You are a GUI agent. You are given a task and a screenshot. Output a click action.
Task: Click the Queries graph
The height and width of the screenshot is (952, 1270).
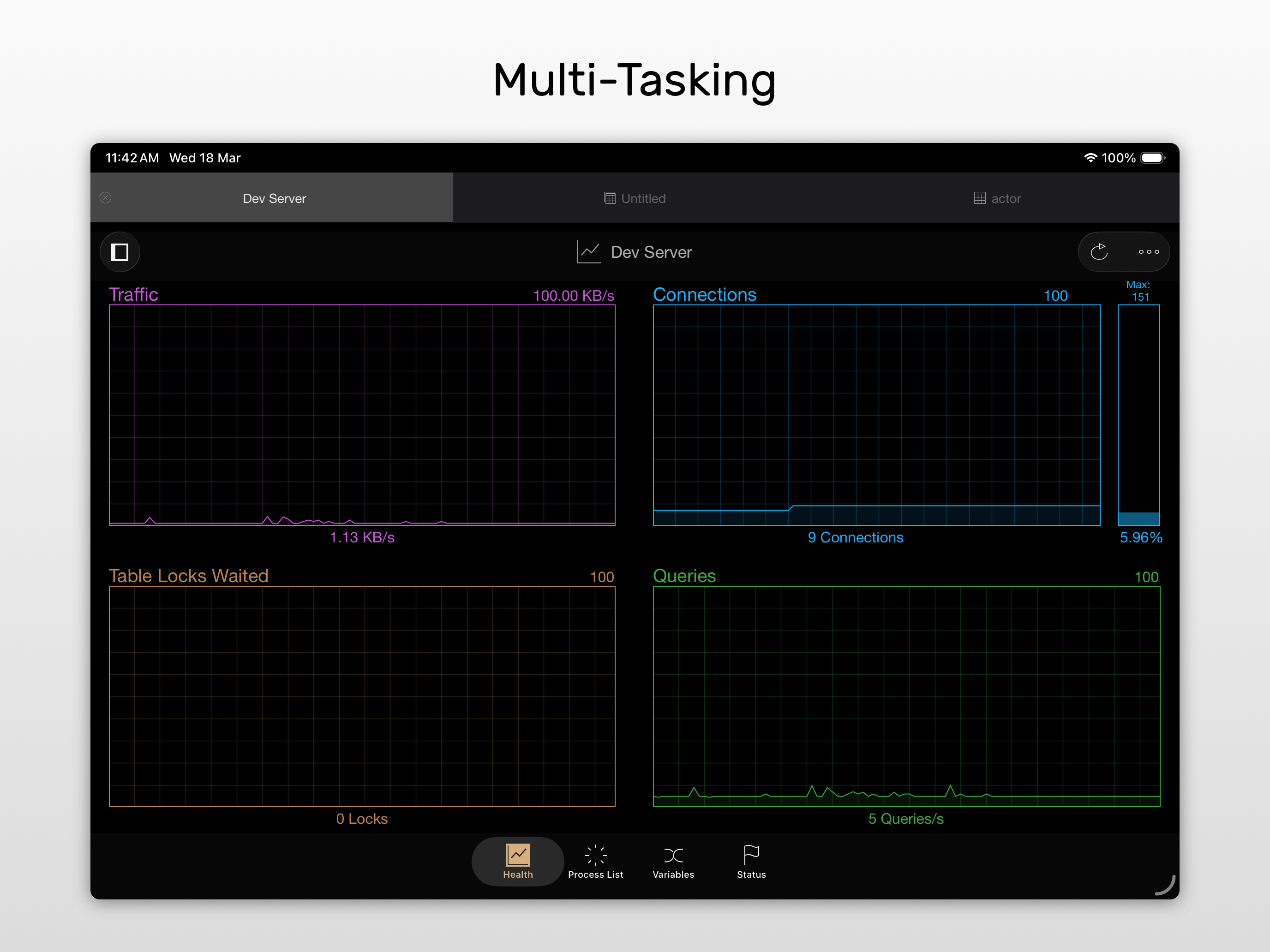point(906,696)
